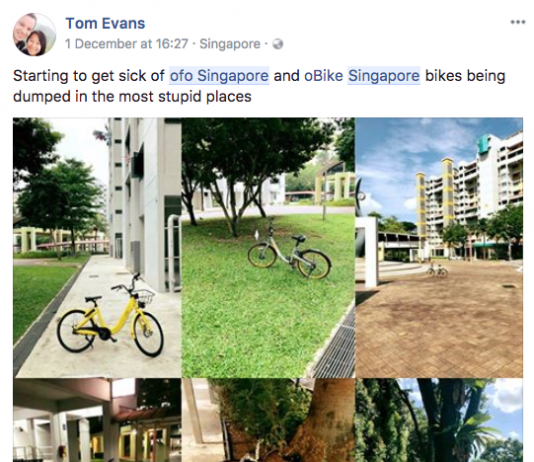
Task: Click the distant bikes on the brick plaza
Action: (438, 269)
